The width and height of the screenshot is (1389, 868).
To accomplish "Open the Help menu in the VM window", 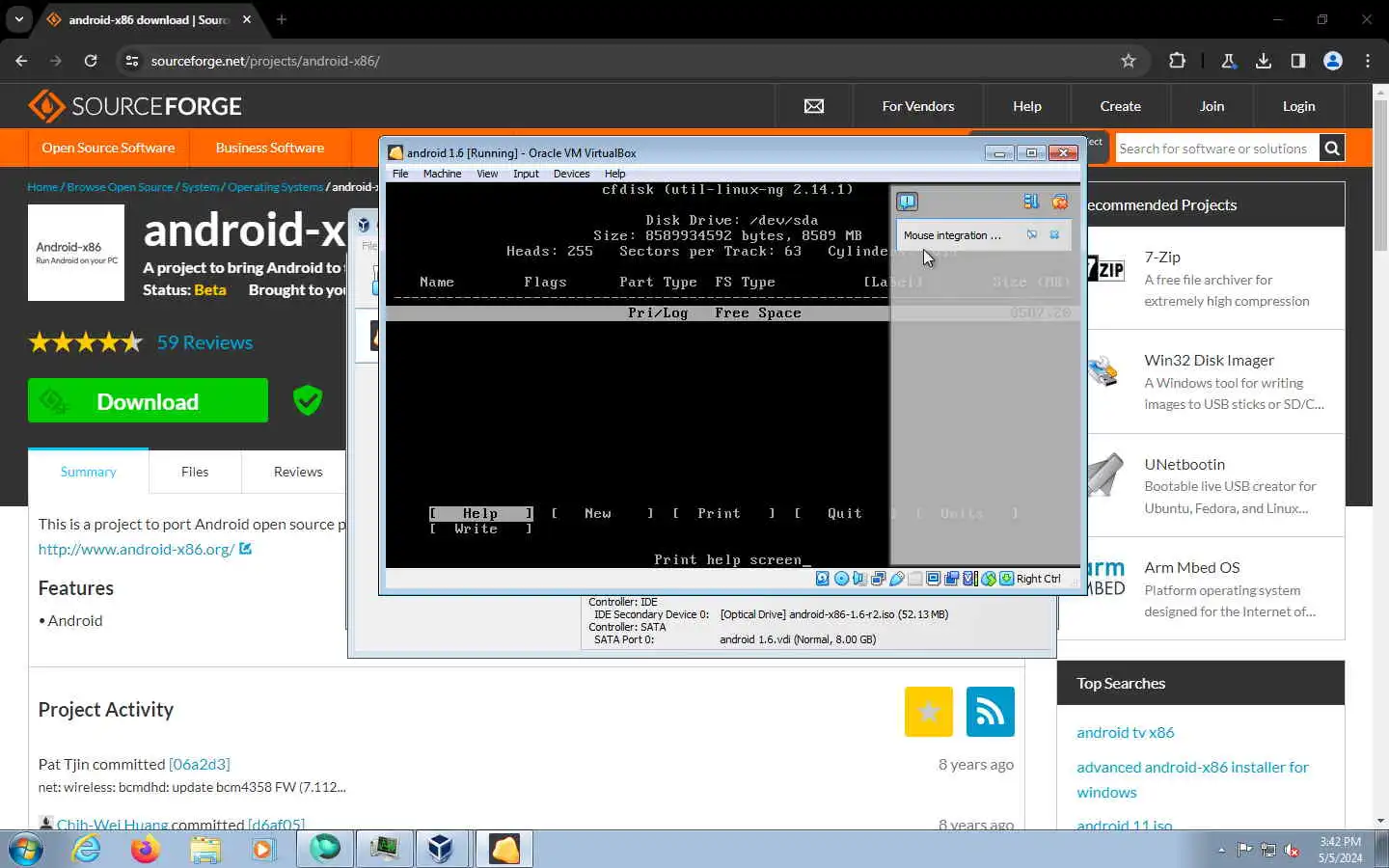I will tap(614, 174).
